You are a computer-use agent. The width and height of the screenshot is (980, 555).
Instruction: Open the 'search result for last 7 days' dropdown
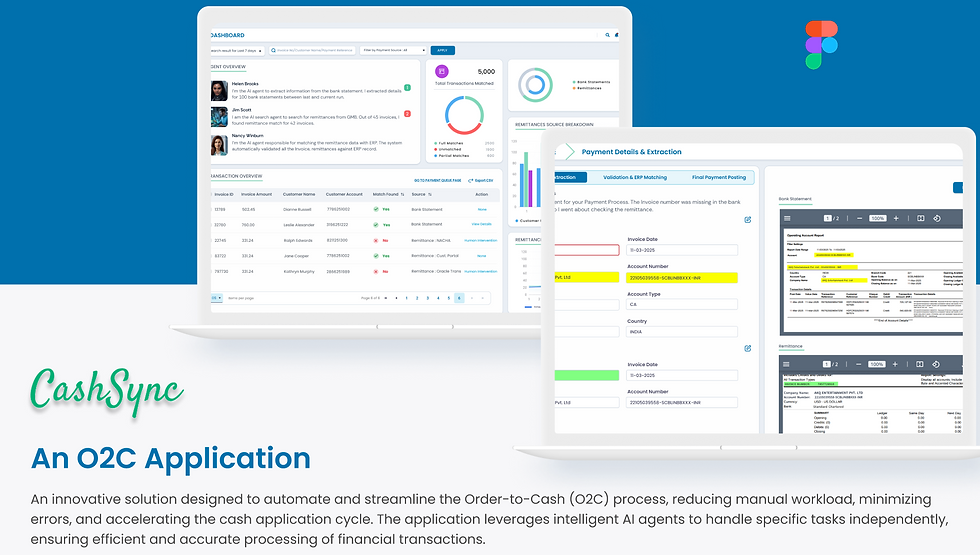[238, 50]
